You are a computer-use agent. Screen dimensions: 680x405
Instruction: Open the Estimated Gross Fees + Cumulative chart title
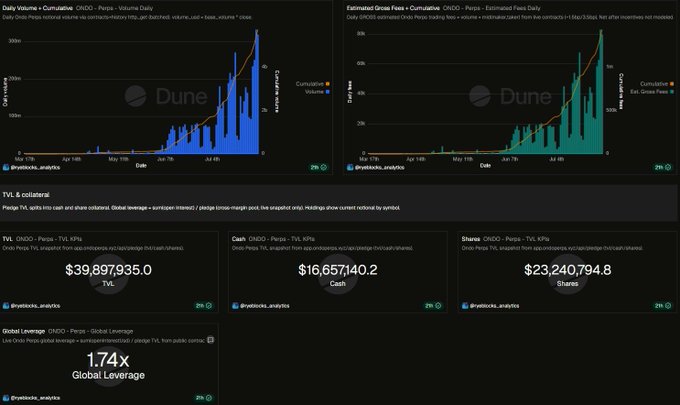(x=393, y=8)
